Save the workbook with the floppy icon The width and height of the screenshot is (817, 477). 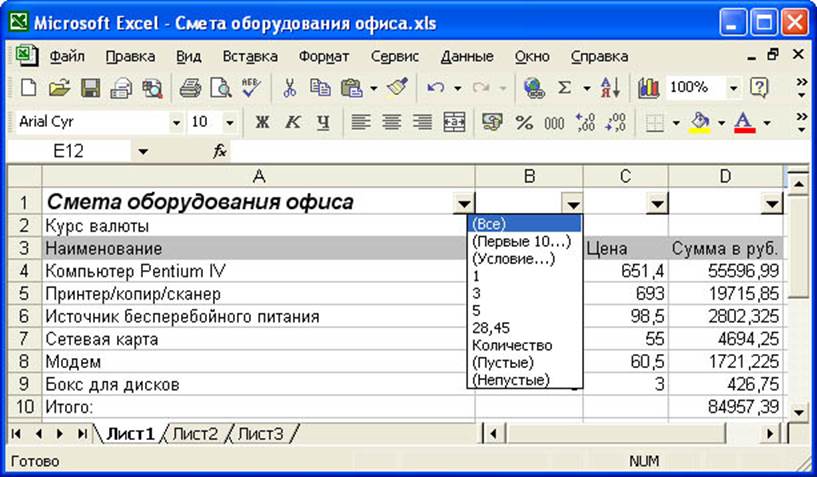point(91,88)
